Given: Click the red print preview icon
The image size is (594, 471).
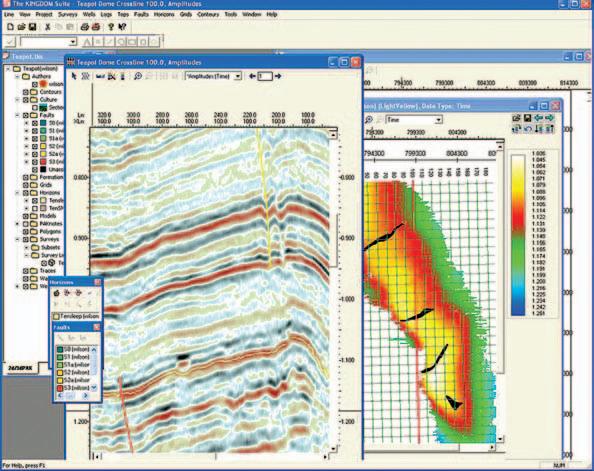Looking at the screenshot, I should coord(96,27).
